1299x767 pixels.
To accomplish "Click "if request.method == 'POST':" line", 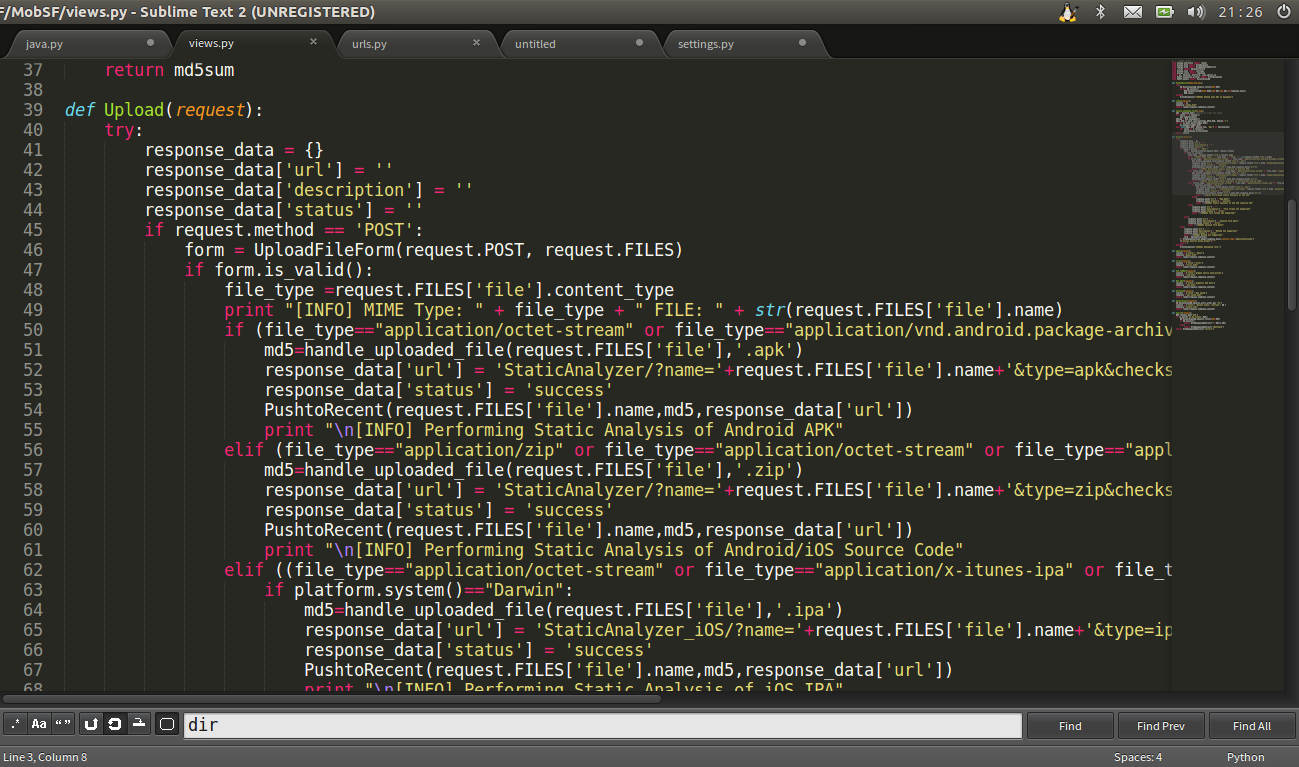I will 284,230.
